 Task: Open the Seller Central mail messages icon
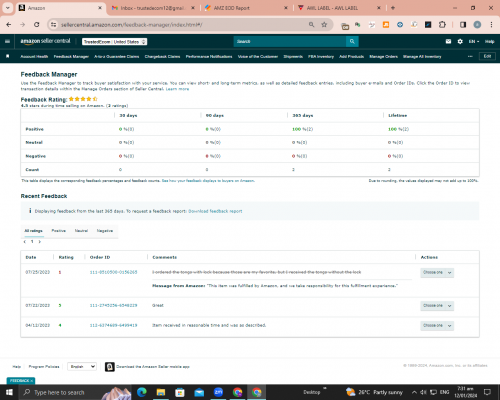448,41
